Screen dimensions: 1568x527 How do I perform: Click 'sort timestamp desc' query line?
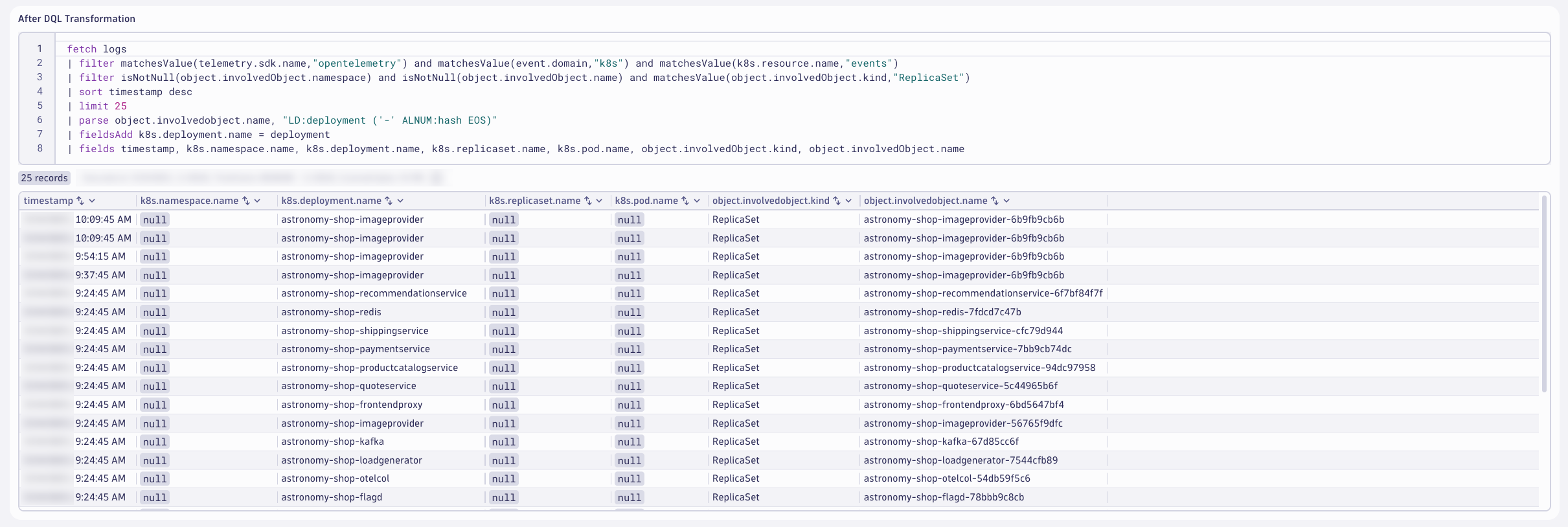click(x=135, y=92)
